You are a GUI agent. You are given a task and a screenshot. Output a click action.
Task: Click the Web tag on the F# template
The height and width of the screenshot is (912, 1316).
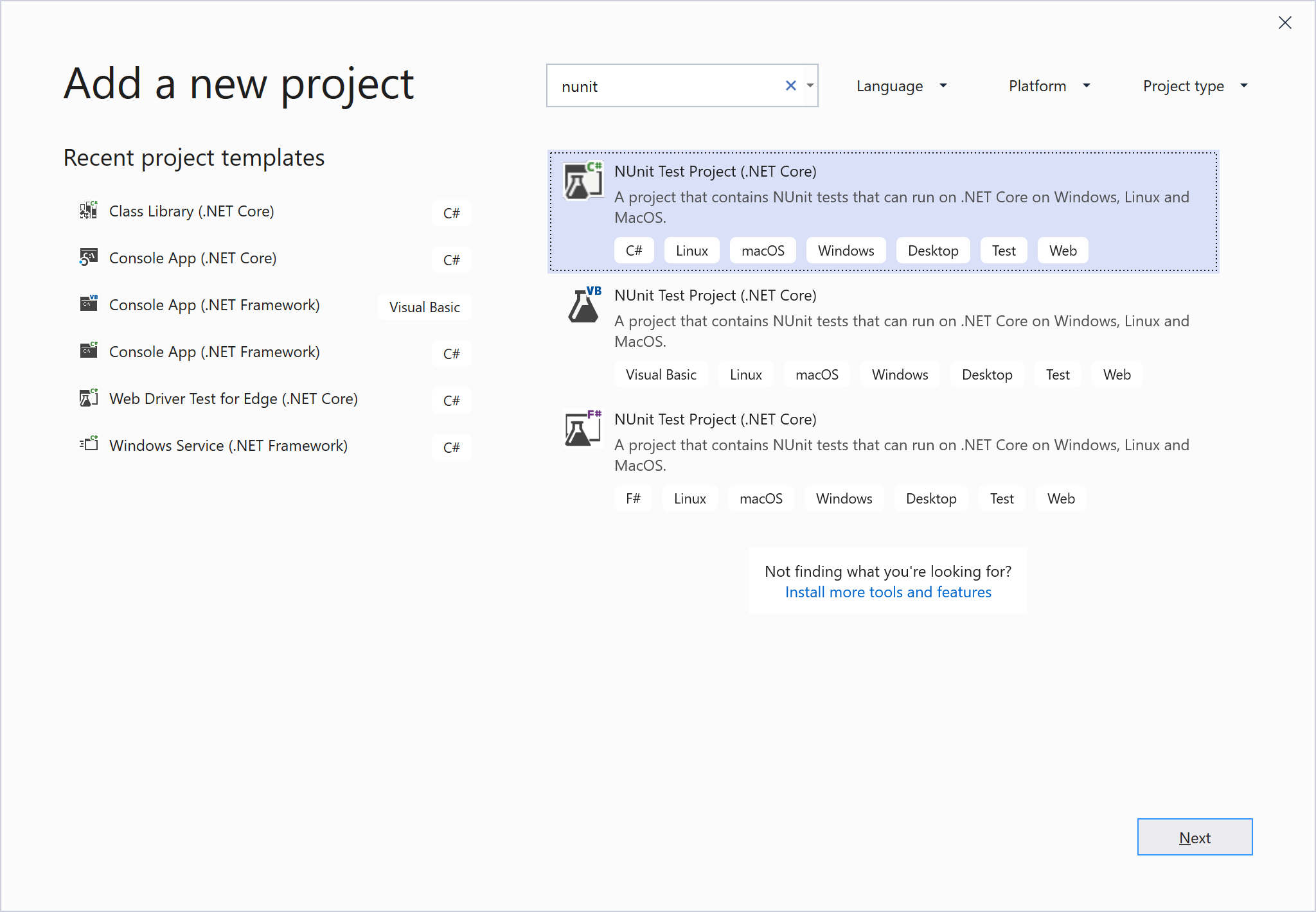pyautogui.click(x=1061, y=498)
